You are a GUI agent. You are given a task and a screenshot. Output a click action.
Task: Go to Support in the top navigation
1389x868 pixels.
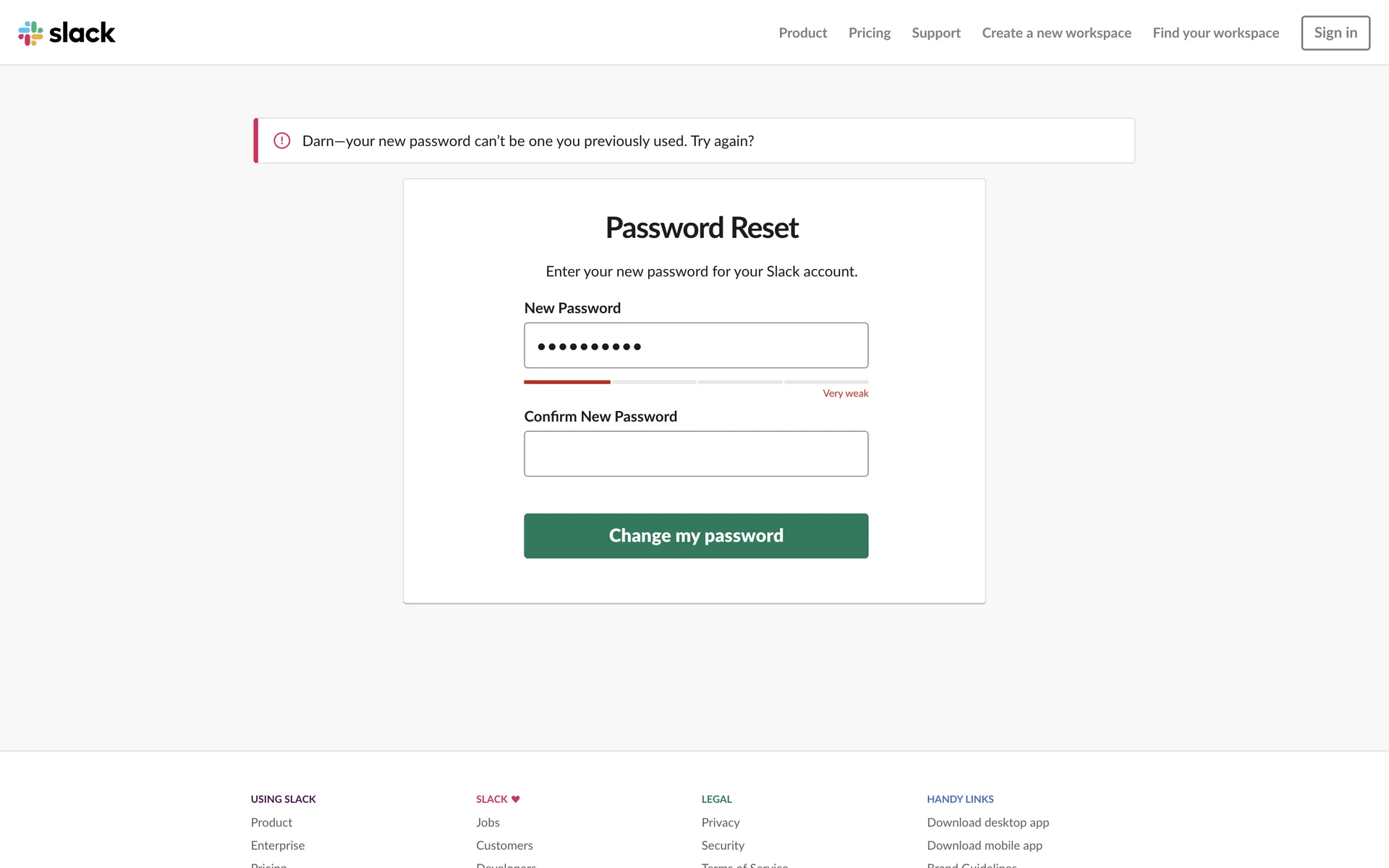coord(935,33)
